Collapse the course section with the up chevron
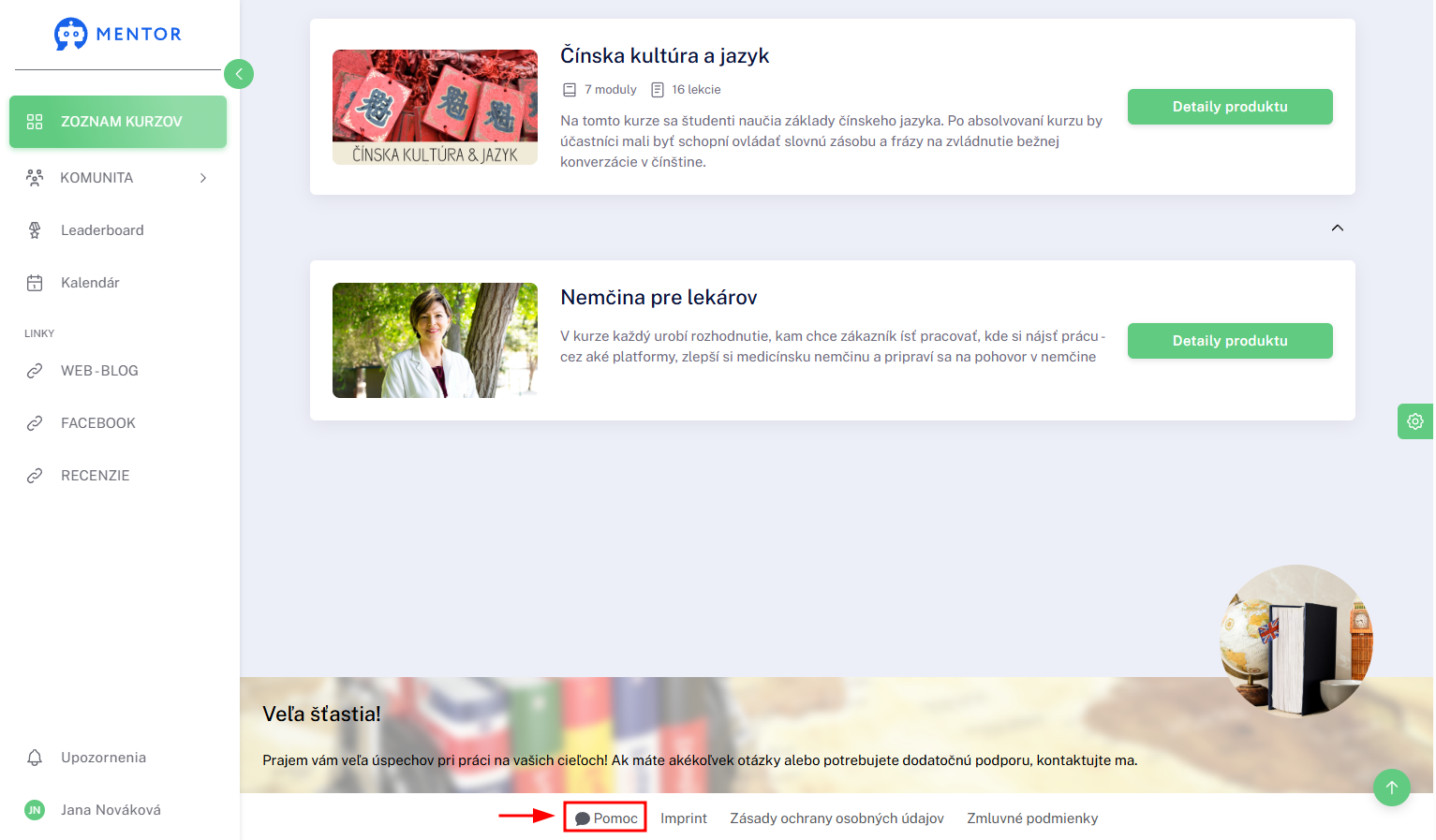 point(1338,228)
